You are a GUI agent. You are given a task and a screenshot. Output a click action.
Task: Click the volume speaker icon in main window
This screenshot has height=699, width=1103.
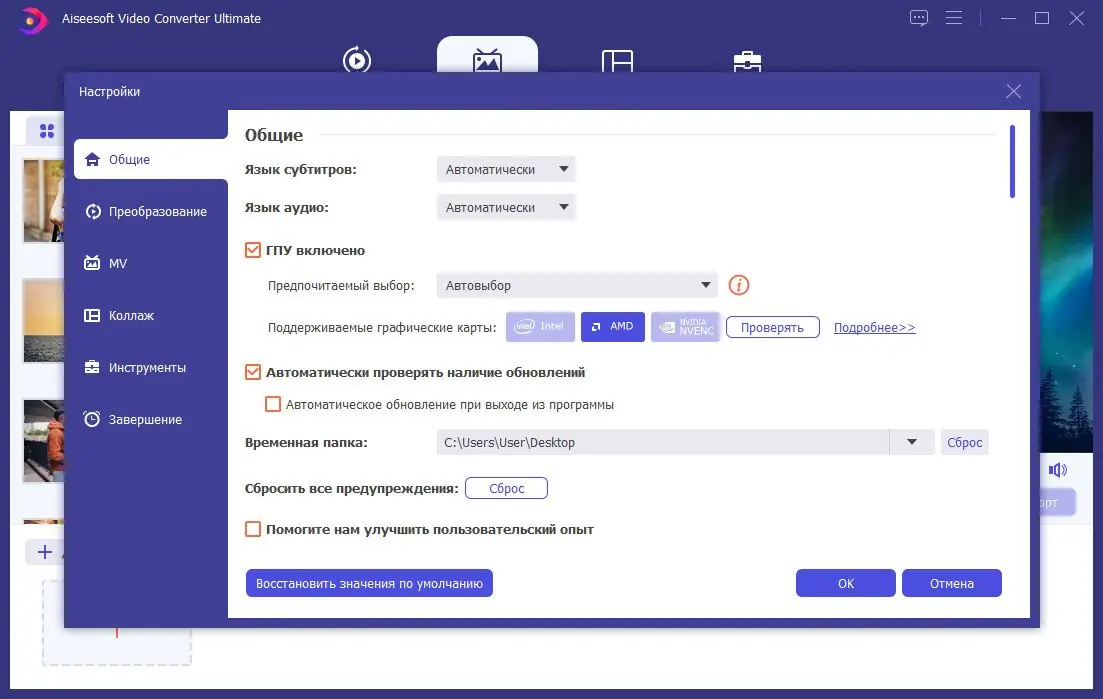pos(1057,470)
